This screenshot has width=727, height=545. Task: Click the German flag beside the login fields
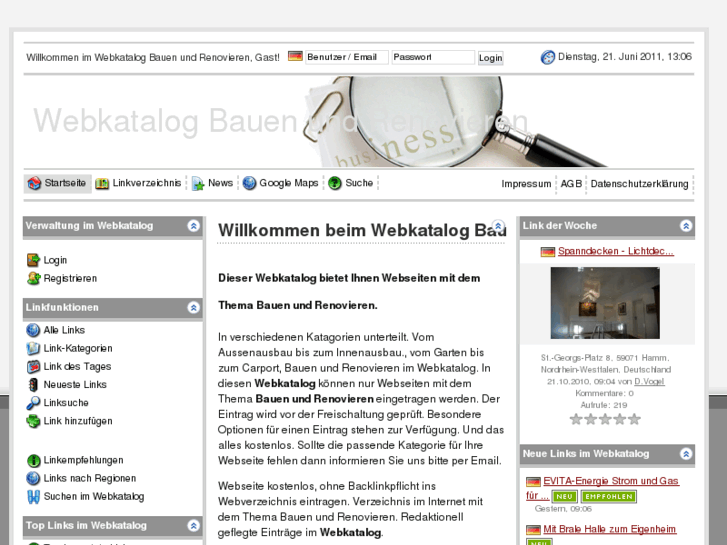(295, 57)
